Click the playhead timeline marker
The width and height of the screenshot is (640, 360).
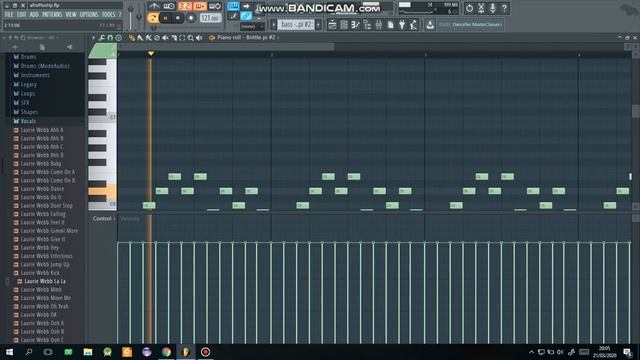(151, 53)
